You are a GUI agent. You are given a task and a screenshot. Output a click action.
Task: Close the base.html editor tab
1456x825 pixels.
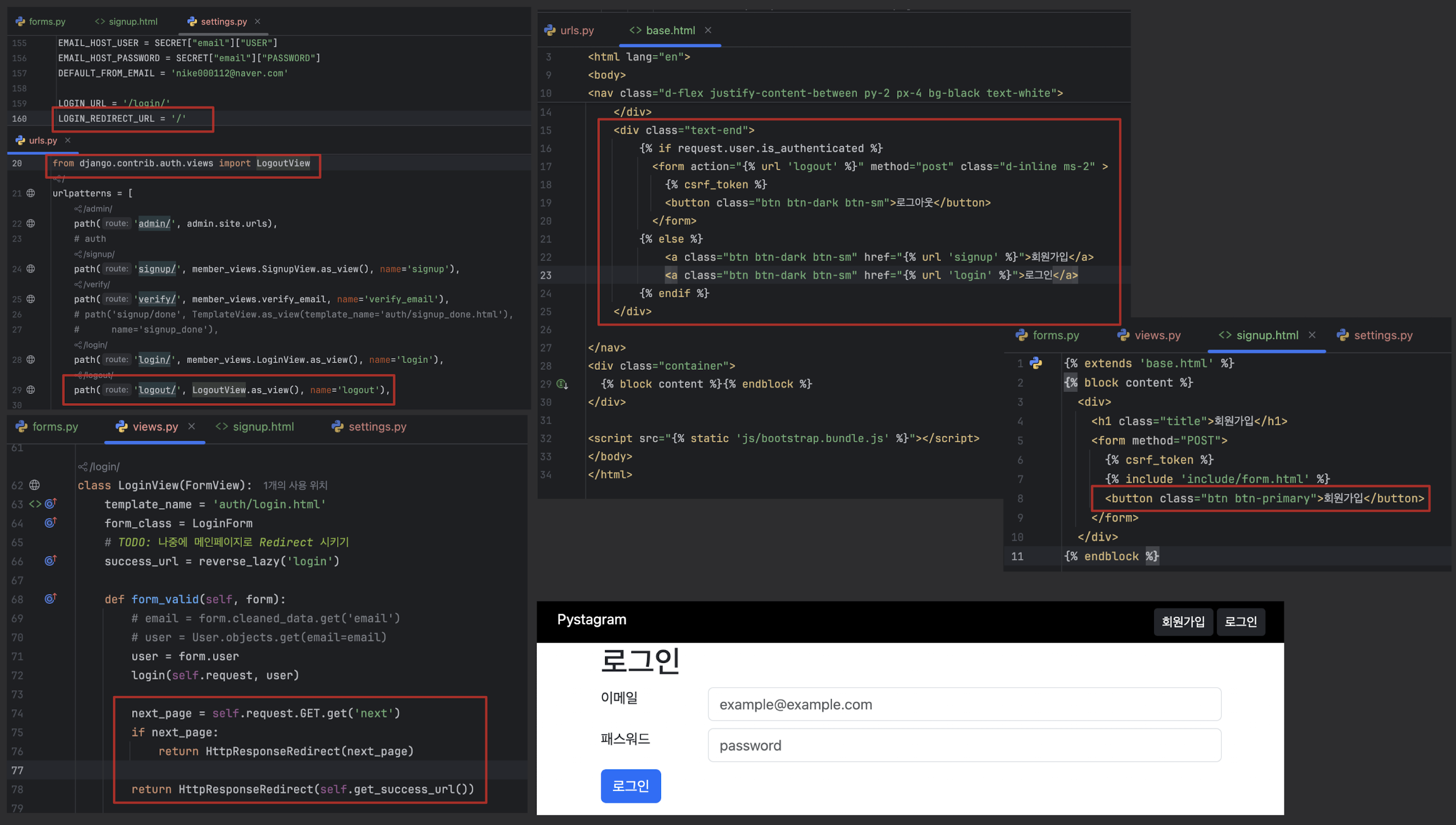pos(708,30)
